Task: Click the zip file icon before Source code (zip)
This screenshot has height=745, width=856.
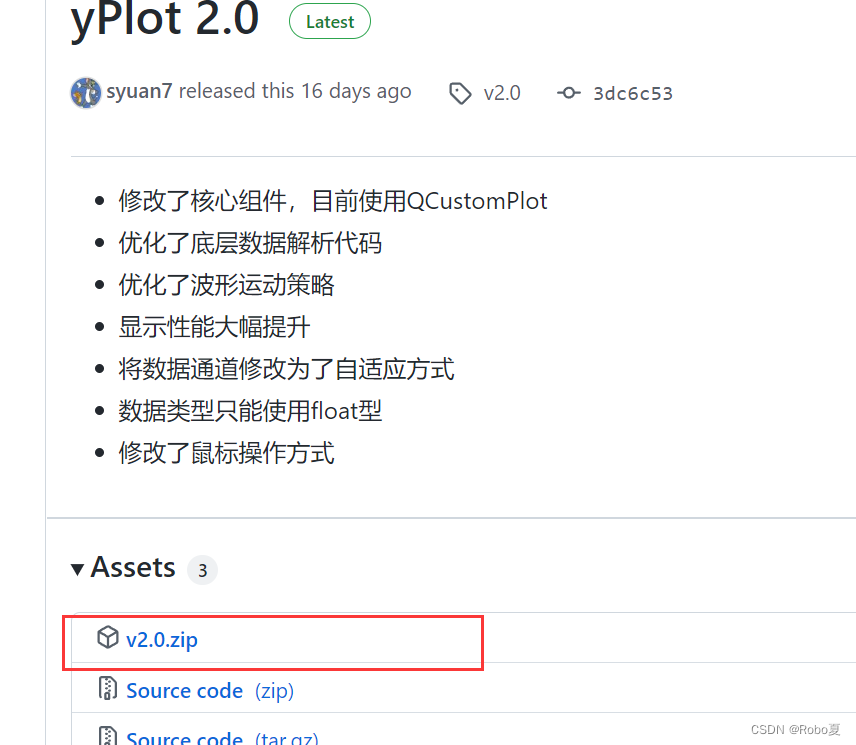Action: tap(108, 690)
